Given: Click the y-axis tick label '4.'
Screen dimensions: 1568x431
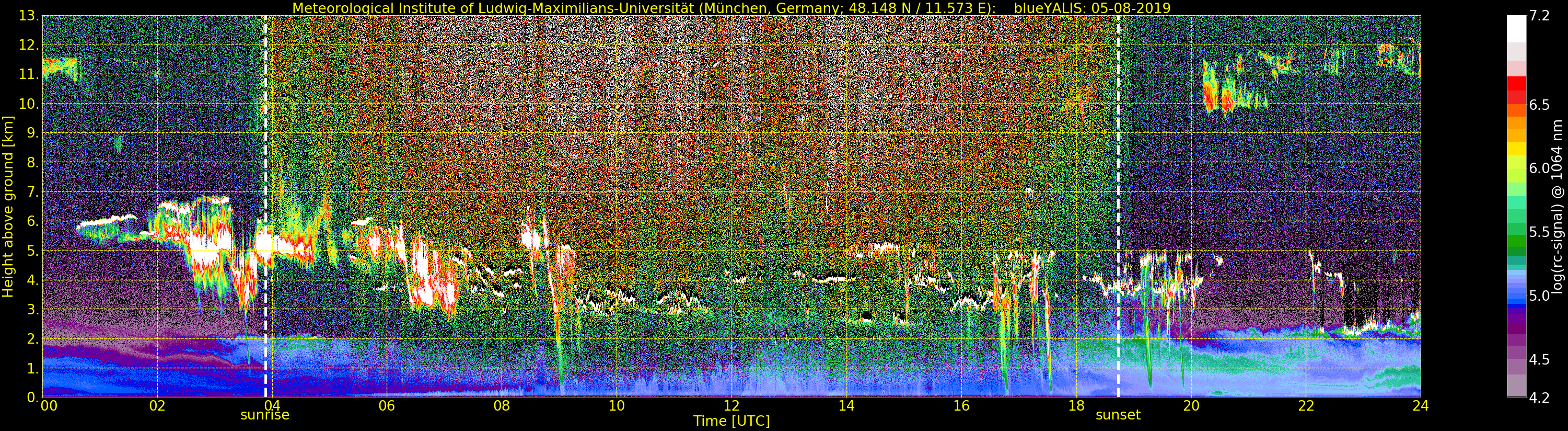Looking at the screenshot, I should [32, 280].
